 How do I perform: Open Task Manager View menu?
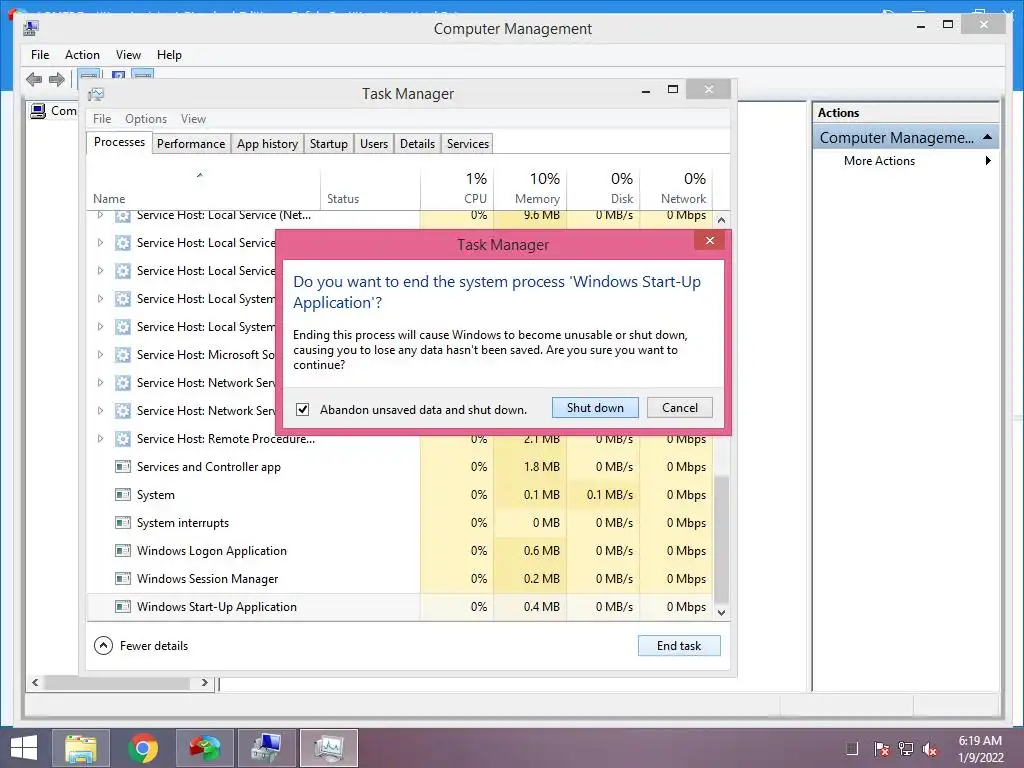193,119
